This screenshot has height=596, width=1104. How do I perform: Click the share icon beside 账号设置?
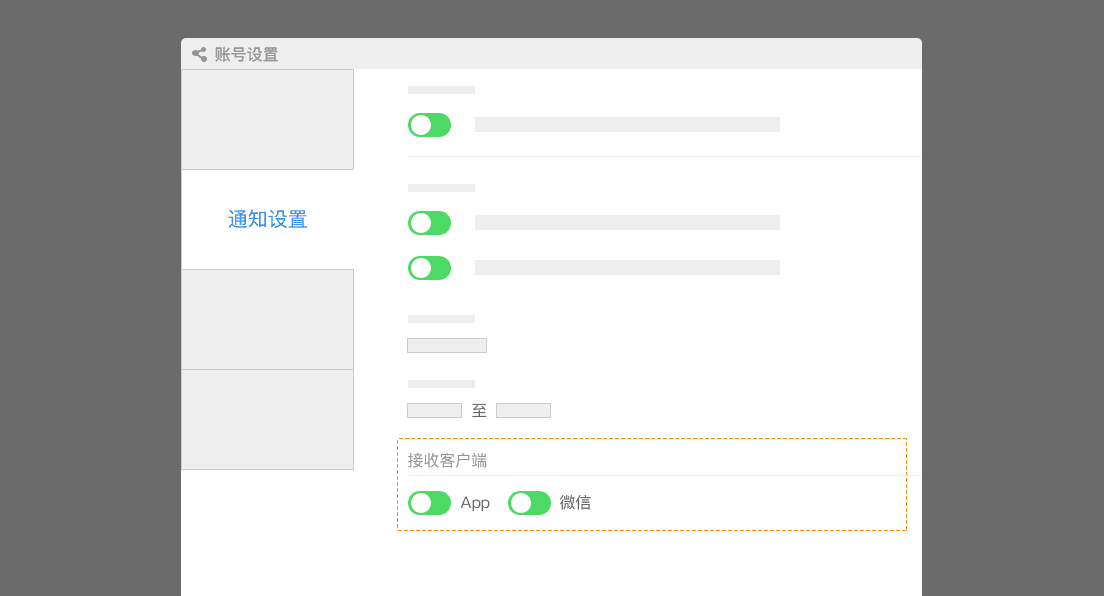[199, 54]
